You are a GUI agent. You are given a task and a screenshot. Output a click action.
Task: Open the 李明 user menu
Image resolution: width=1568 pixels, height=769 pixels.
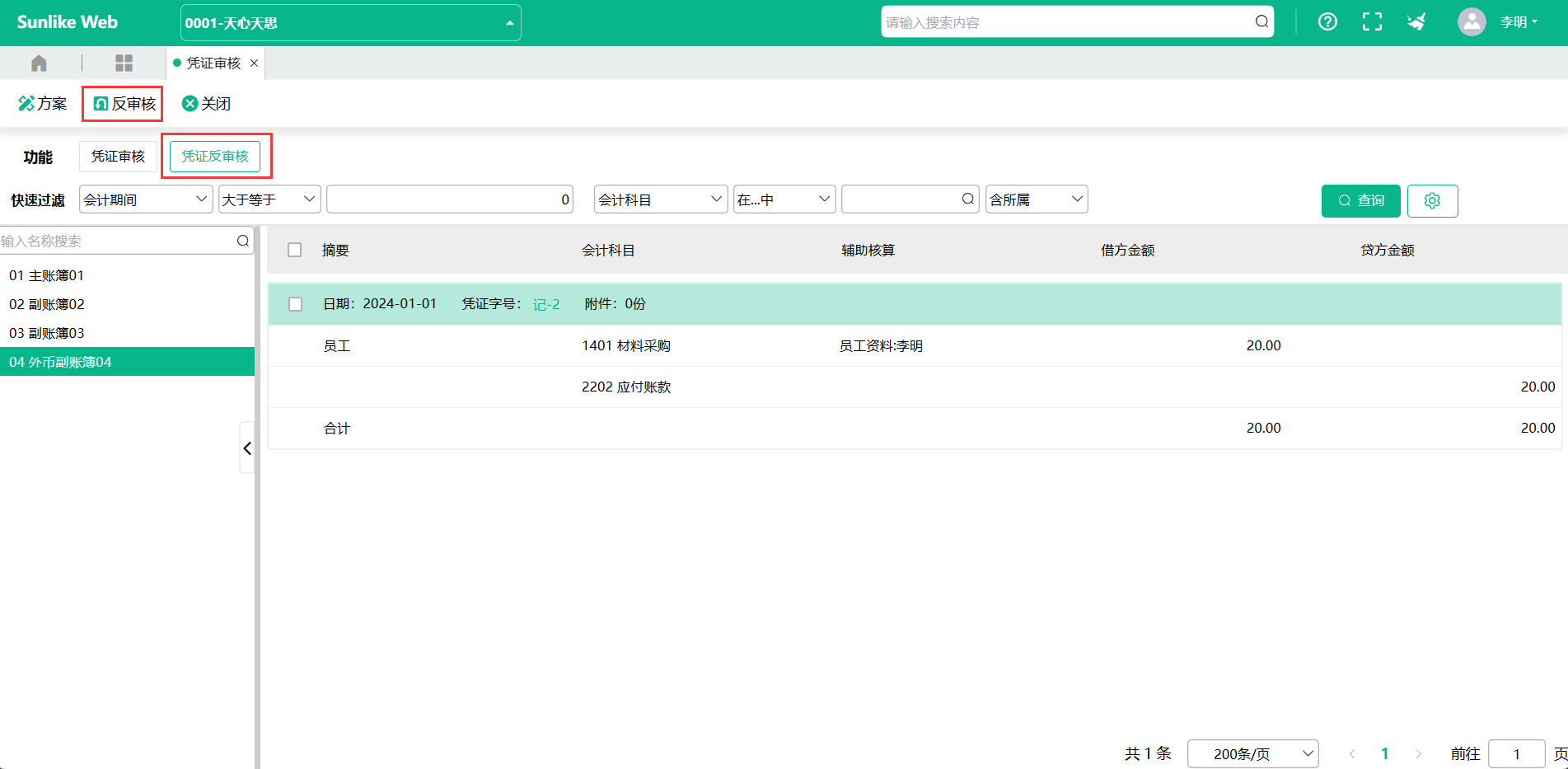point(1519,22)
